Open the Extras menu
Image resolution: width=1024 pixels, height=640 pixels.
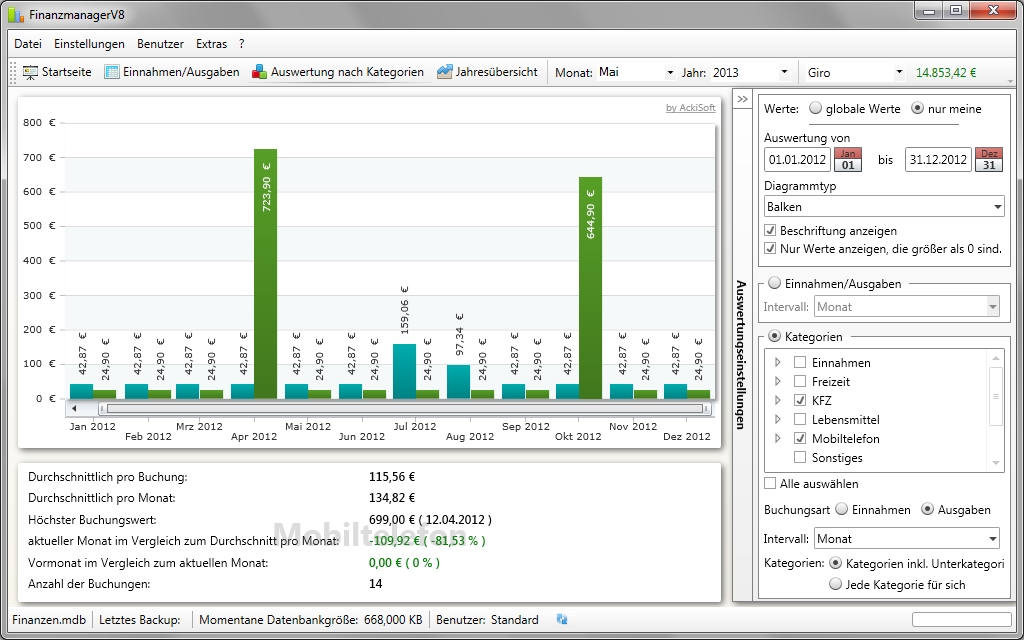pos(212,44)
